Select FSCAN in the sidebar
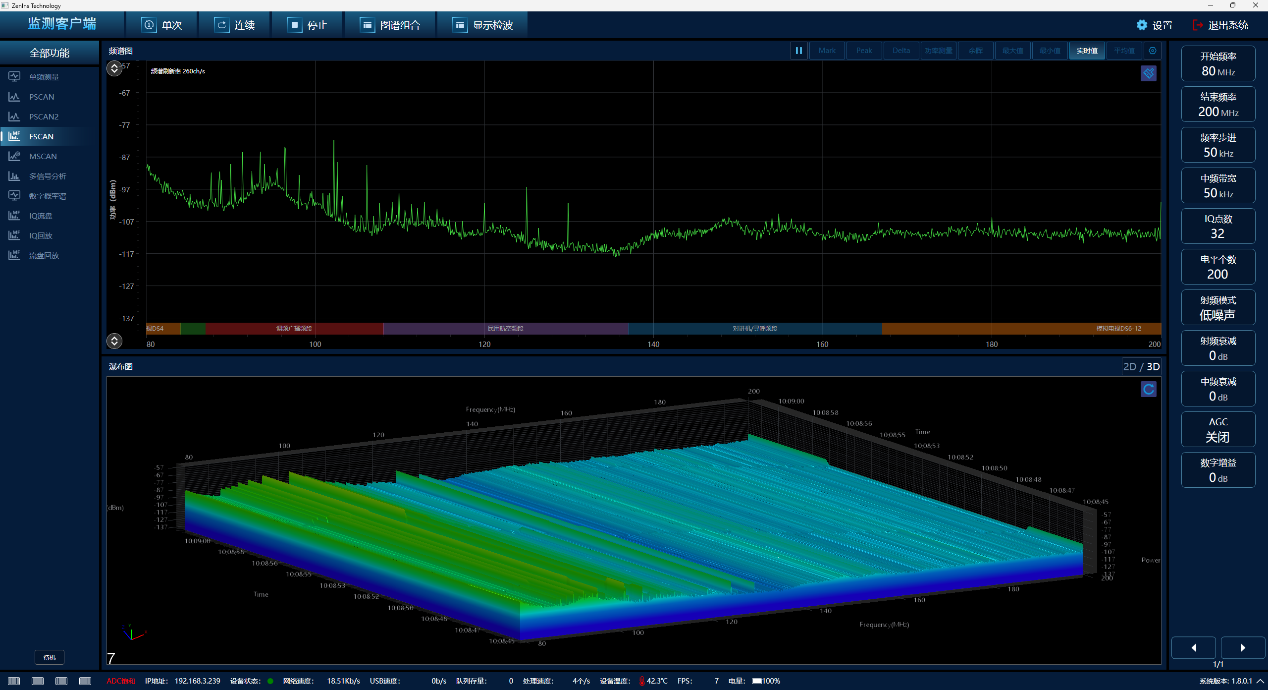 pos(50,136)
